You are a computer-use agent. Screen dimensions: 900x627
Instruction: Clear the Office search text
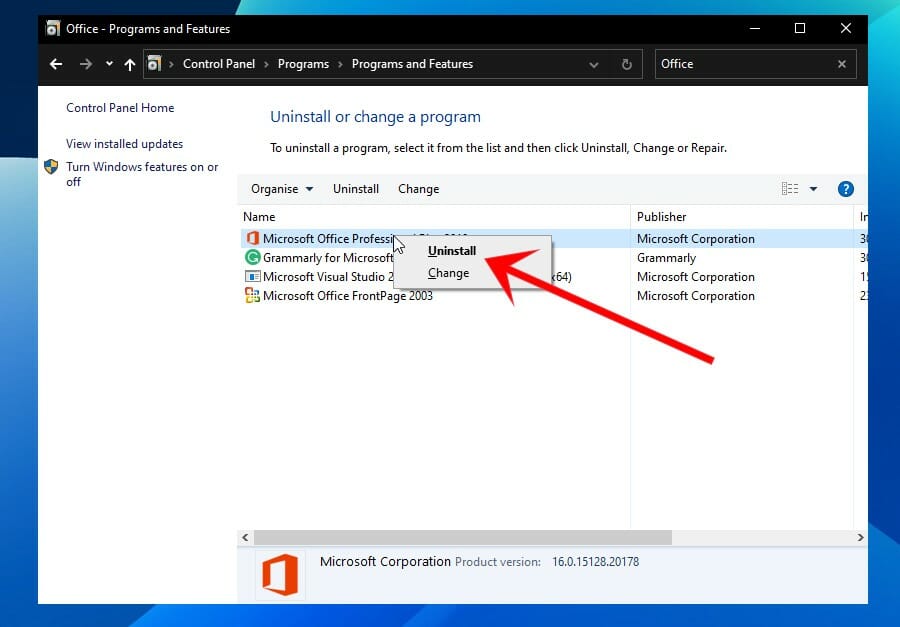(842, 64)
